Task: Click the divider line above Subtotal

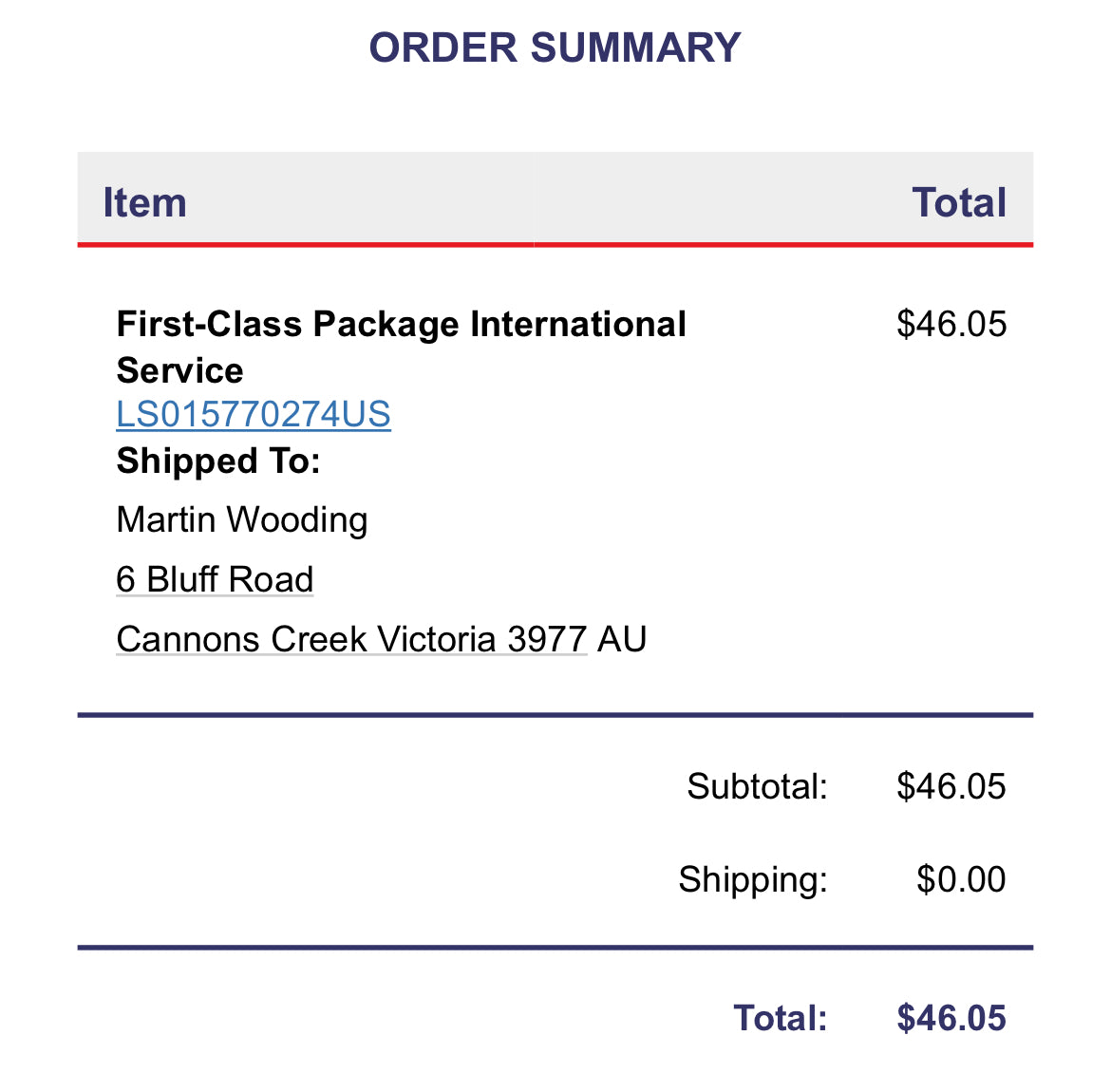Action: (555, 715)
